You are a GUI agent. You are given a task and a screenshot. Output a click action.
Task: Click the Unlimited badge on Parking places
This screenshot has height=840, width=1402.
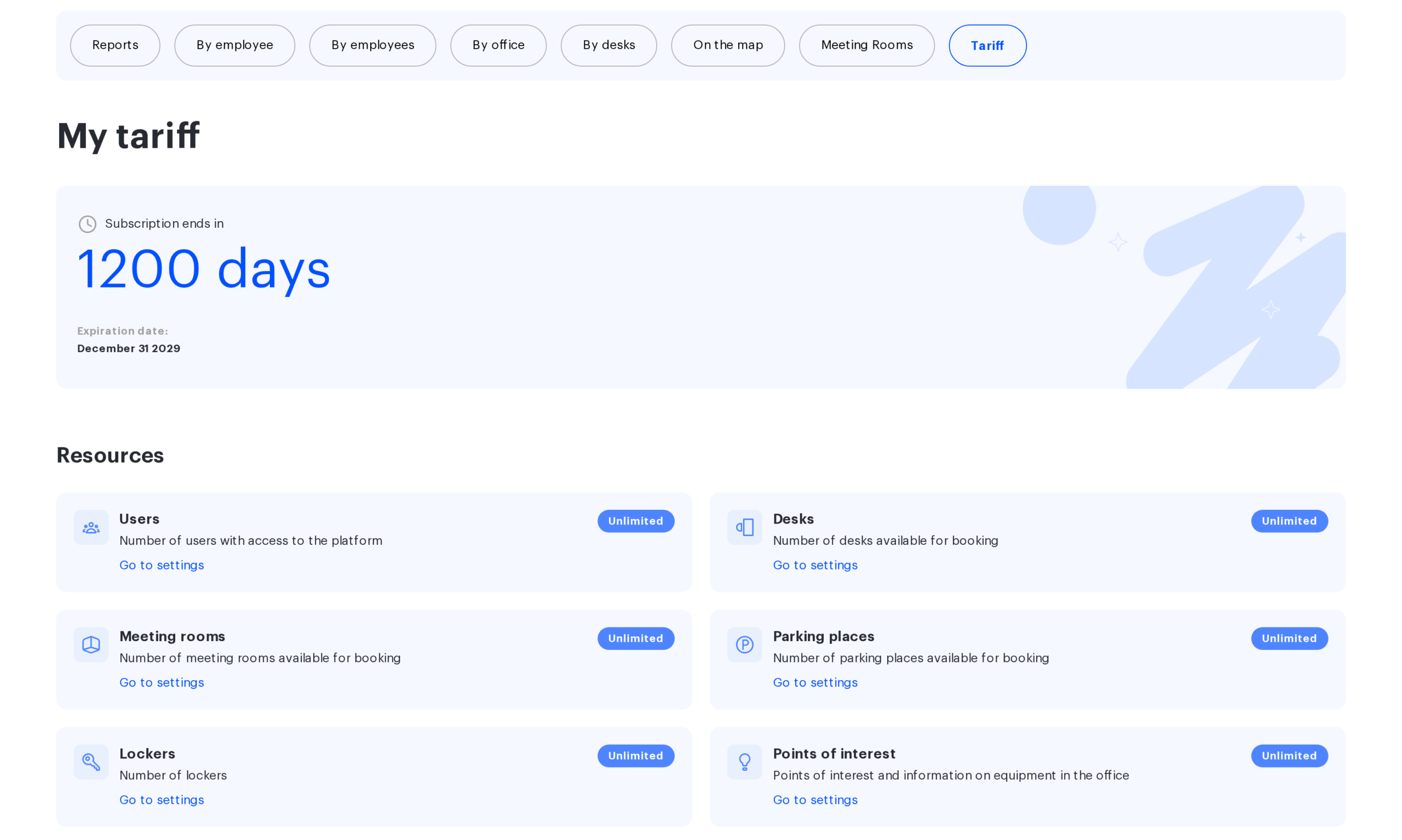[x=1289, y=638]
